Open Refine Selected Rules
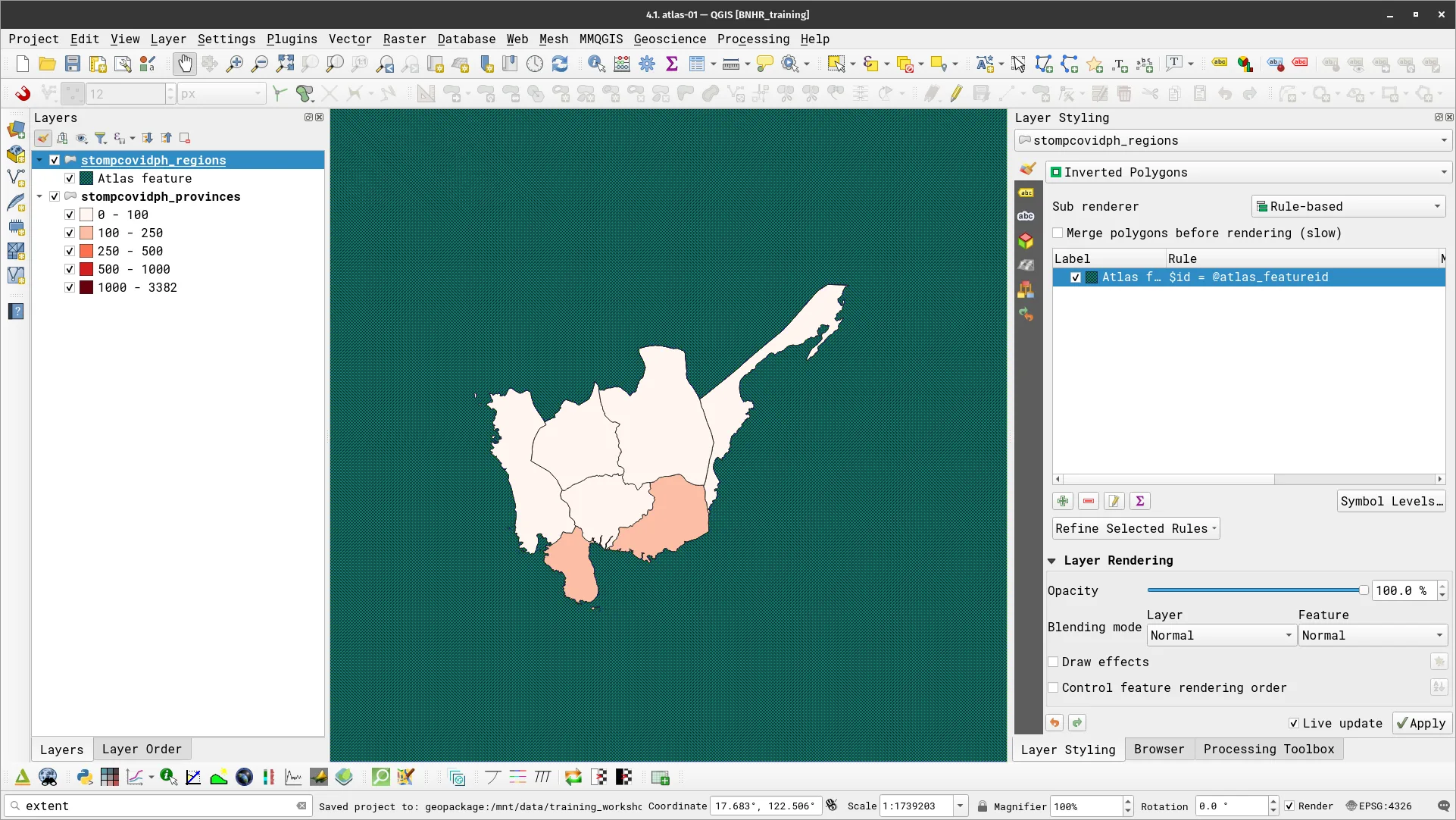This screenshot has width=1456, height=820. click(1134, 528)
